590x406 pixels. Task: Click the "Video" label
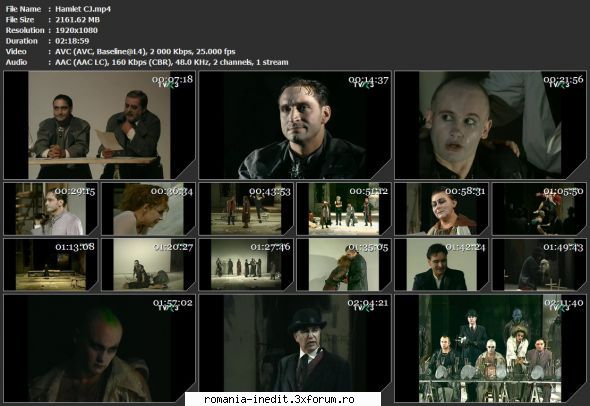point(16,52)
